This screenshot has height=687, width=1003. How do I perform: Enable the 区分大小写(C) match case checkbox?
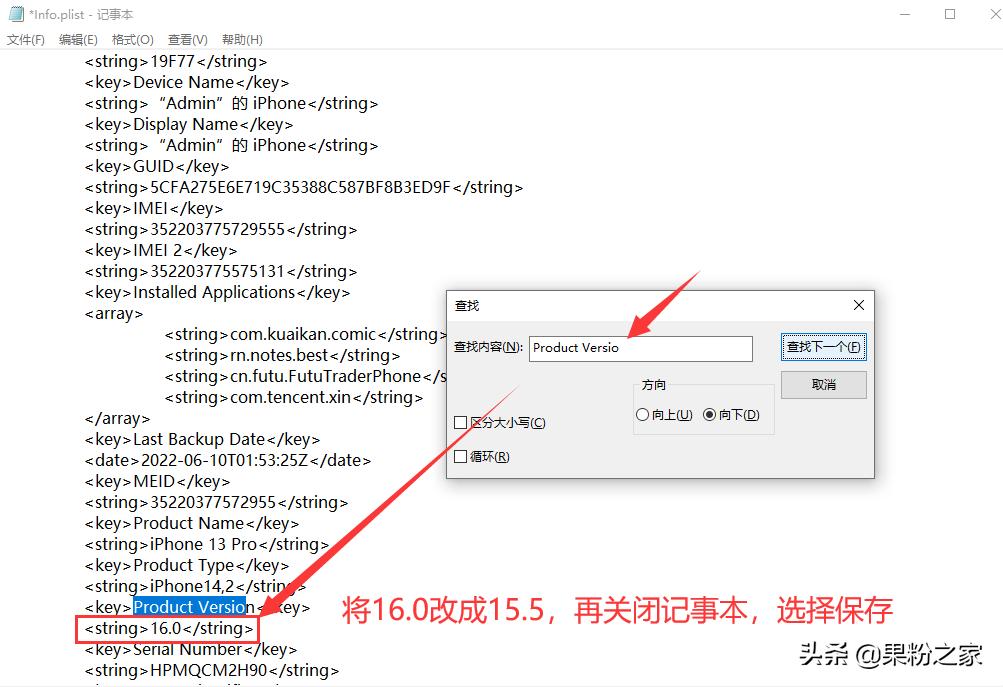(460, 422)
